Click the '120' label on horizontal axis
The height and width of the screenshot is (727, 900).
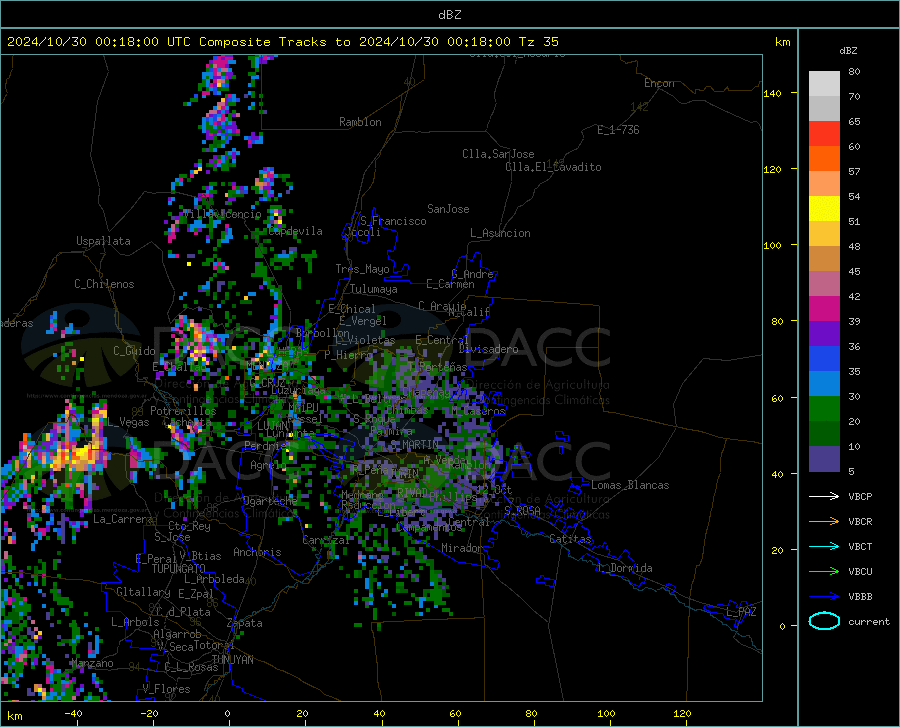pos(682,713)
